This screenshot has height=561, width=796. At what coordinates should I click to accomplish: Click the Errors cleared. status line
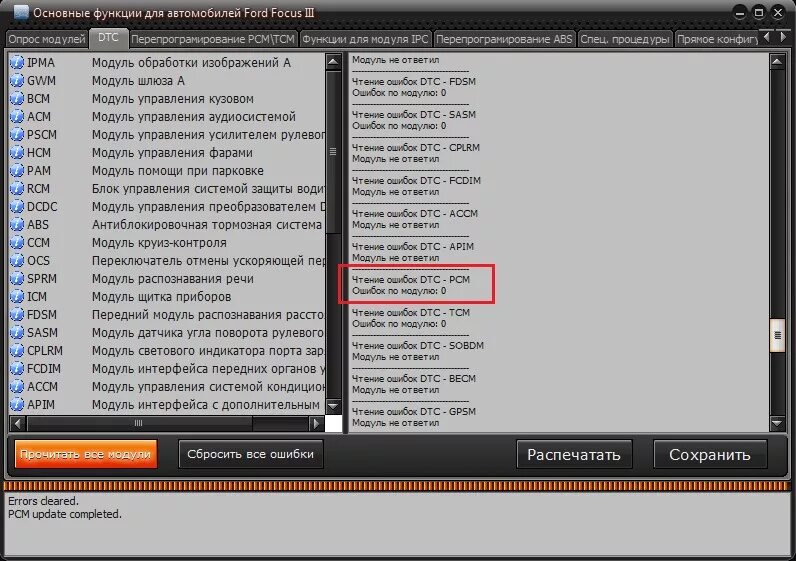point(43,501)
